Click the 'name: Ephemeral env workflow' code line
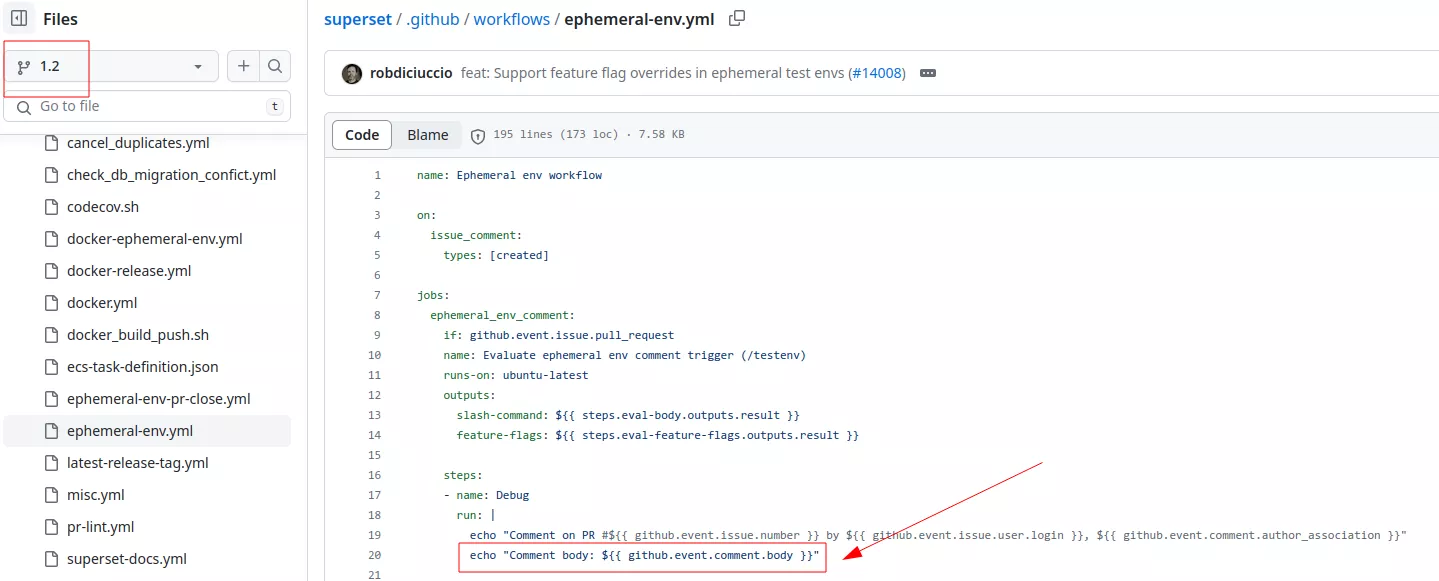The height and width of the screenshot is (581, 1439). (x=509, y=175)
